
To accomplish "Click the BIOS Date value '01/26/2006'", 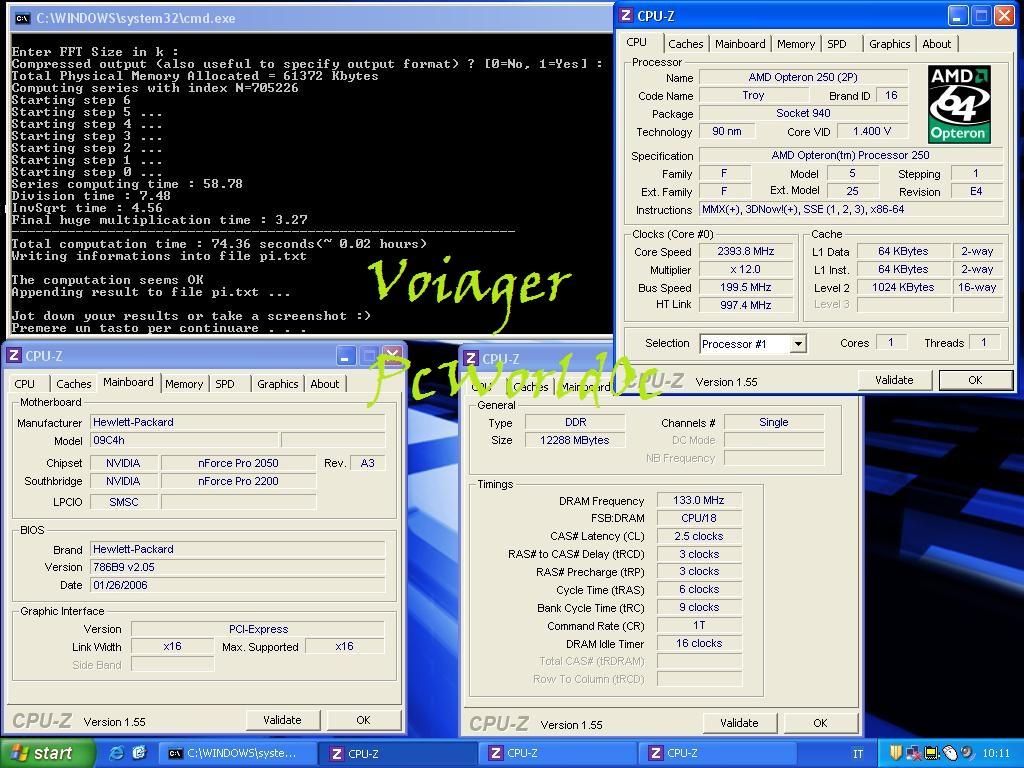I will tap(238, 585).
